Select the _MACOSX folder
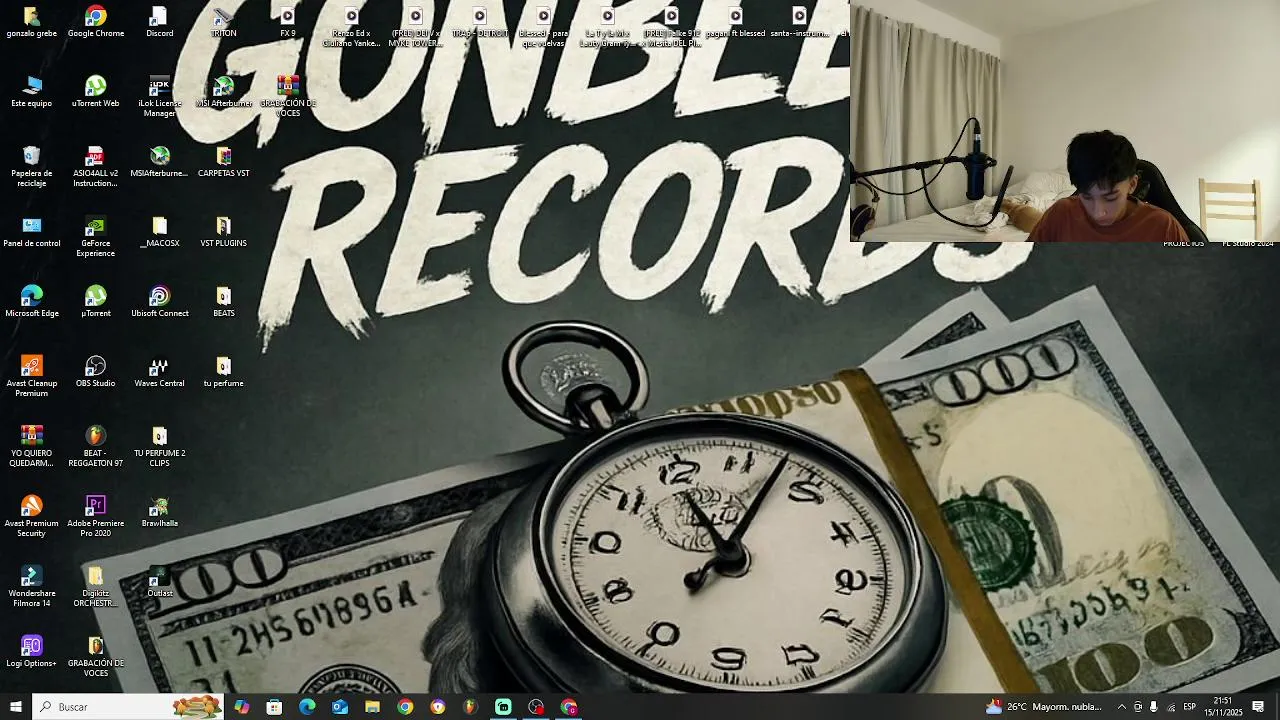The image size is (1280, 720). (x=159, y=232)
